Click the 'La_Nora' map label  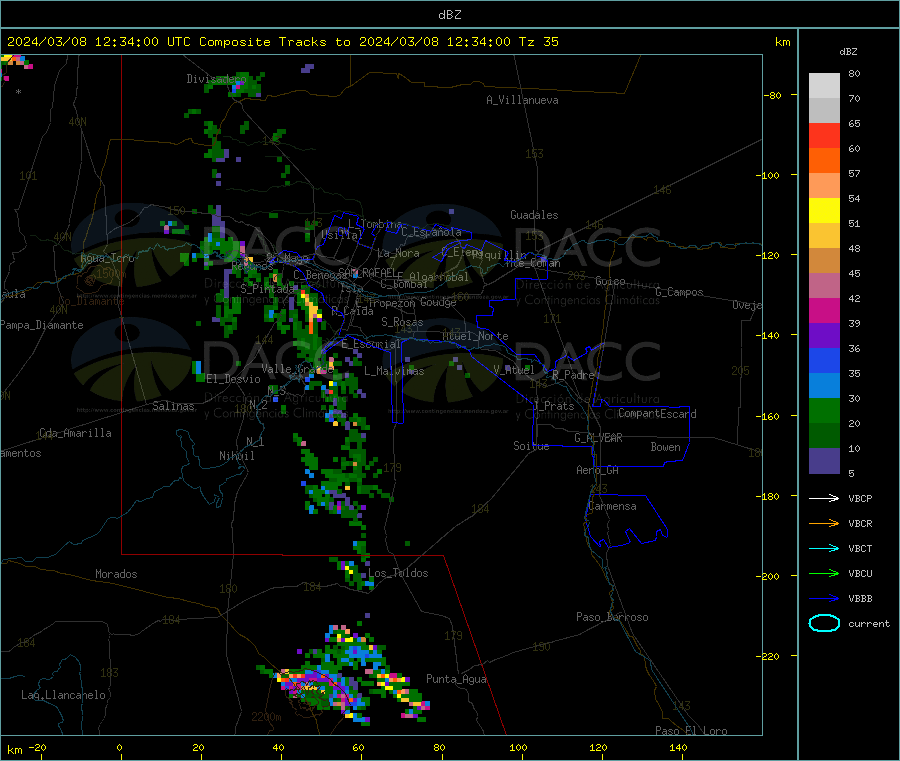(398, 253)
